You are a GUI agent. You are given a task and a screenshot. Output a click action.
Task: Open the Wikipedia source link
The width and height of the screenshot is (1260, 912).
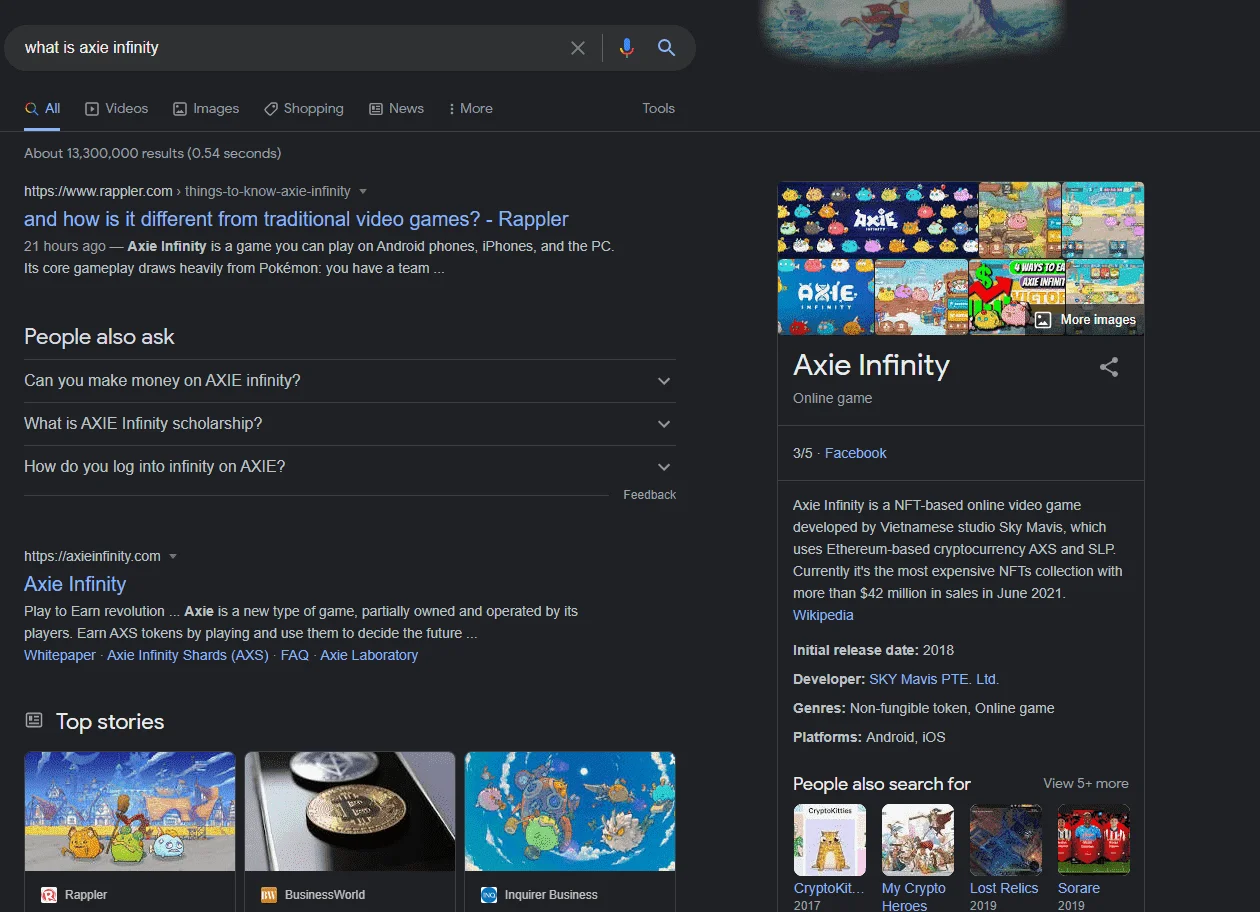pyautogui.click(x=823, y=616)
